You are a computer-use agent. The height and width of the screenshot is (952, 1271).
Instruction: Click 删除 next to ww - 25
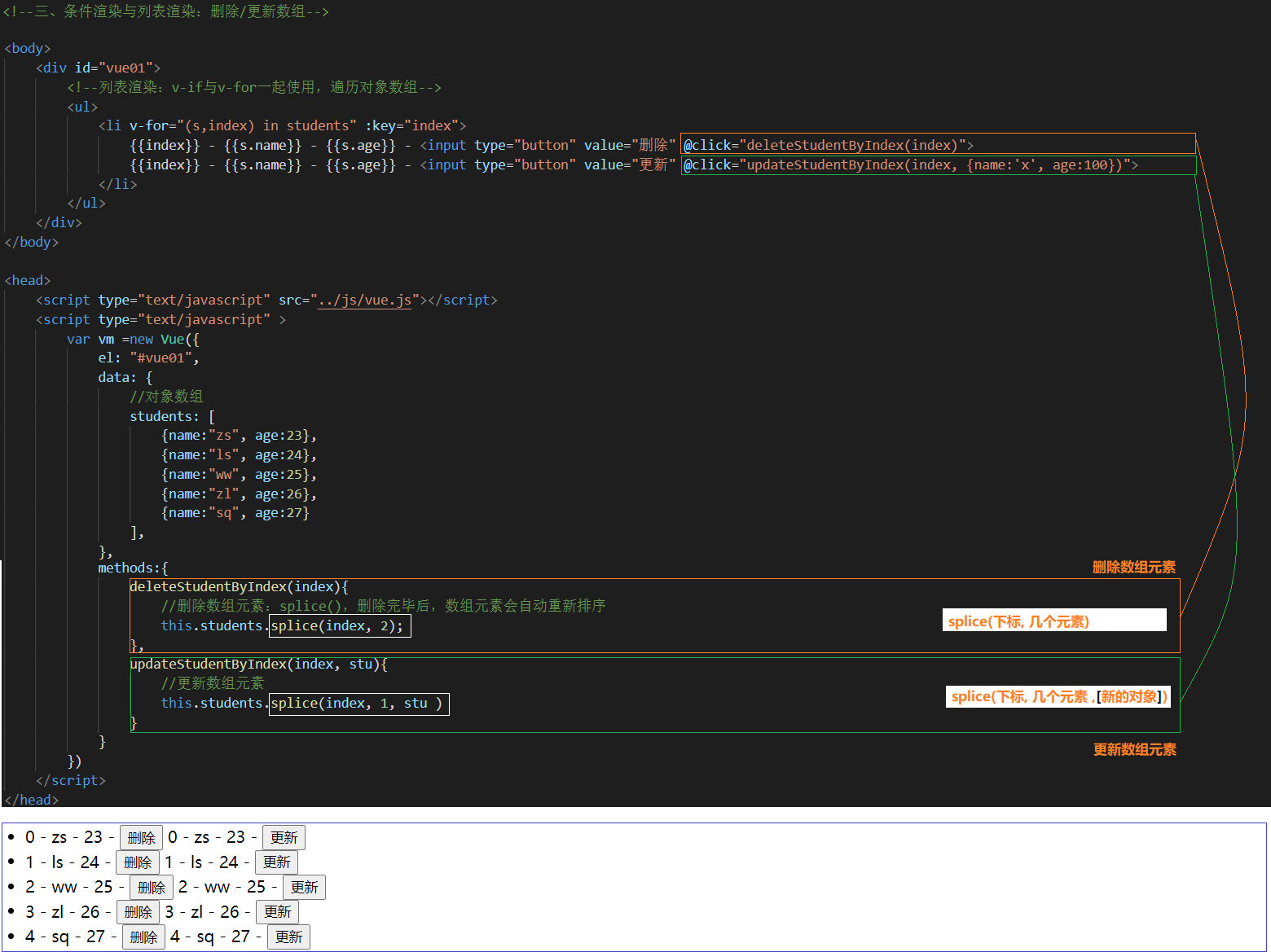point(152,888)
